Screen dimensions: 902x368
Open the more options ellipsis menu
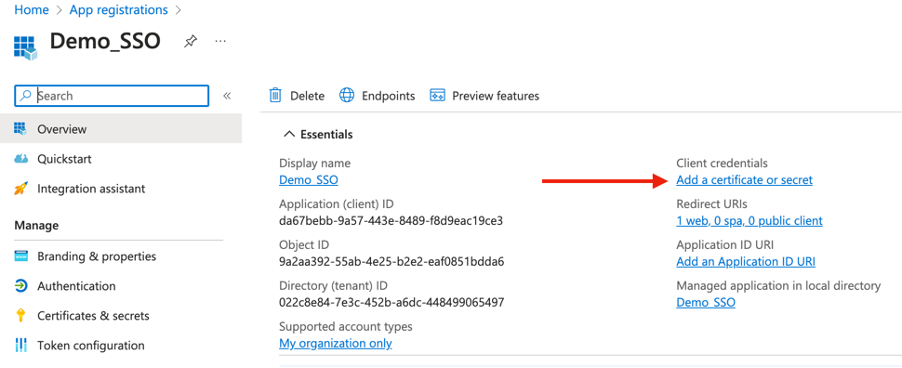click(x=220, y=41)
